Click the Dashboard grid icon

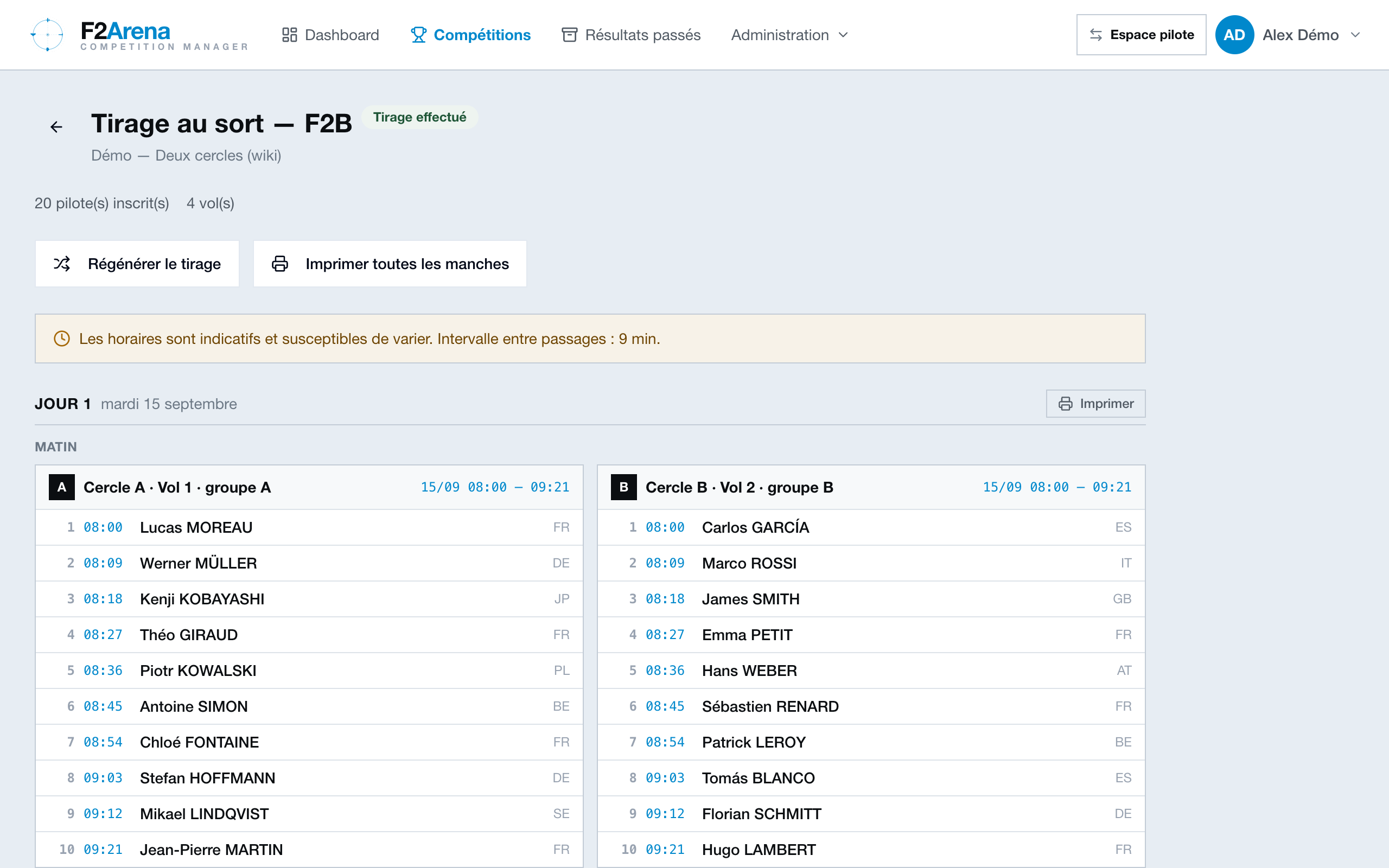289,35
